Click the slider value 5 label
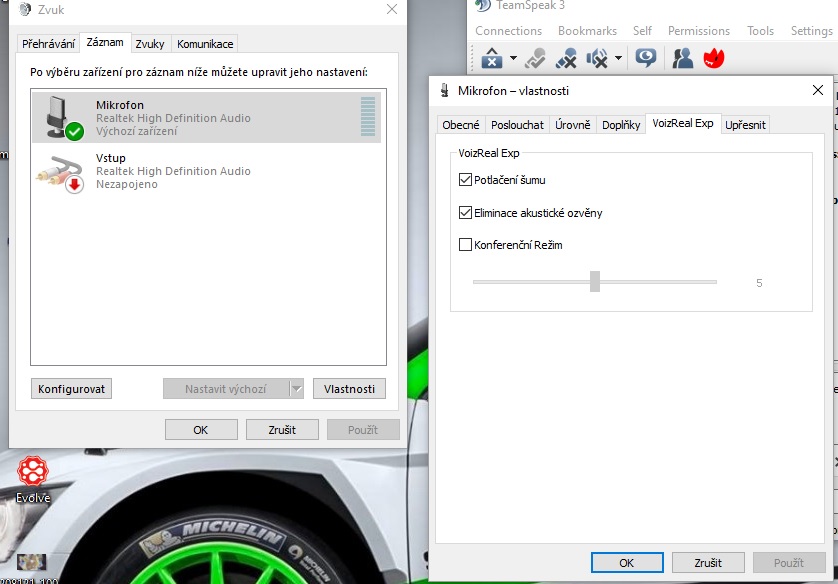The height and width of the screenshot is (584, 838). [759, 283]
